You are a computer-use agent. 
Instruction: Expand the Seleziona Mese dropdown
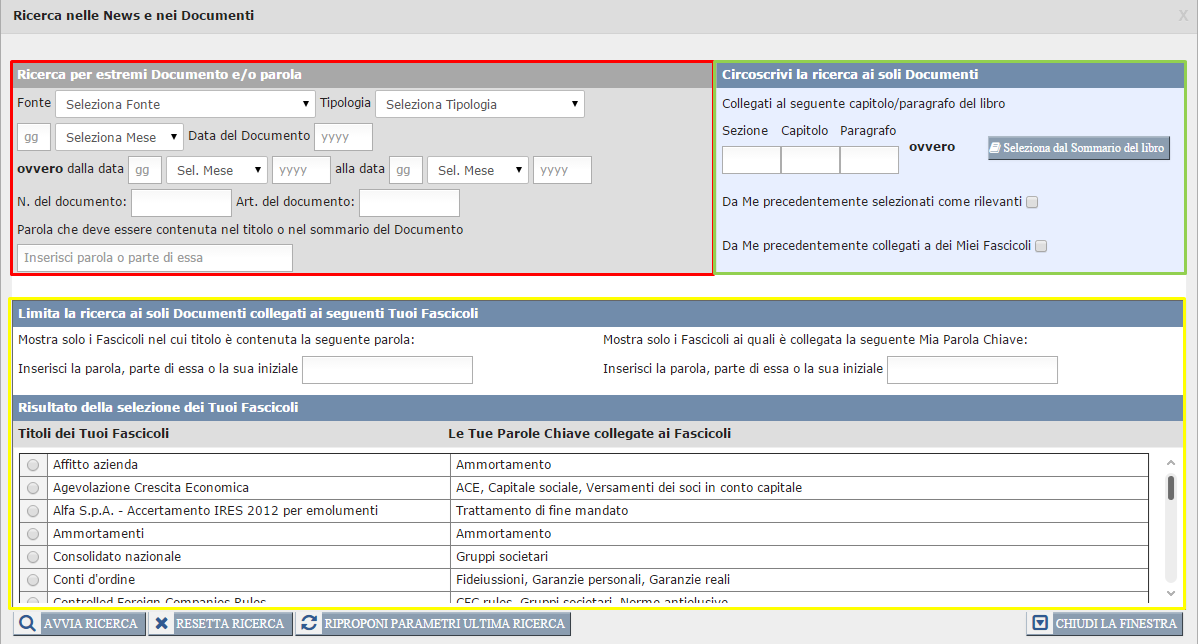119,137
